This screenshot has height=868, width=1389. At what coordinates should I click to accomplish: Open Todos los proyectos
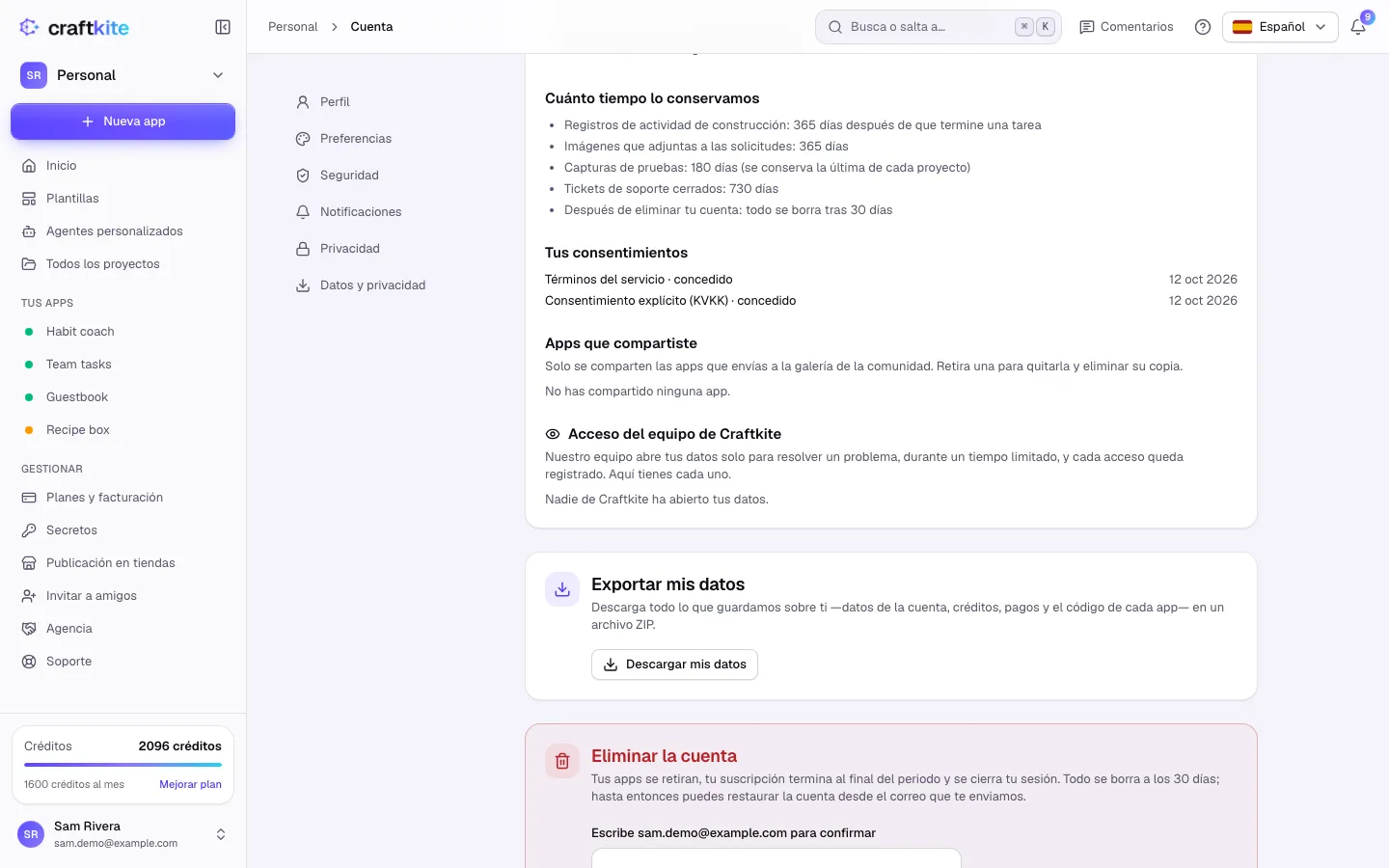pyautogui.click(x=123, y=264)
